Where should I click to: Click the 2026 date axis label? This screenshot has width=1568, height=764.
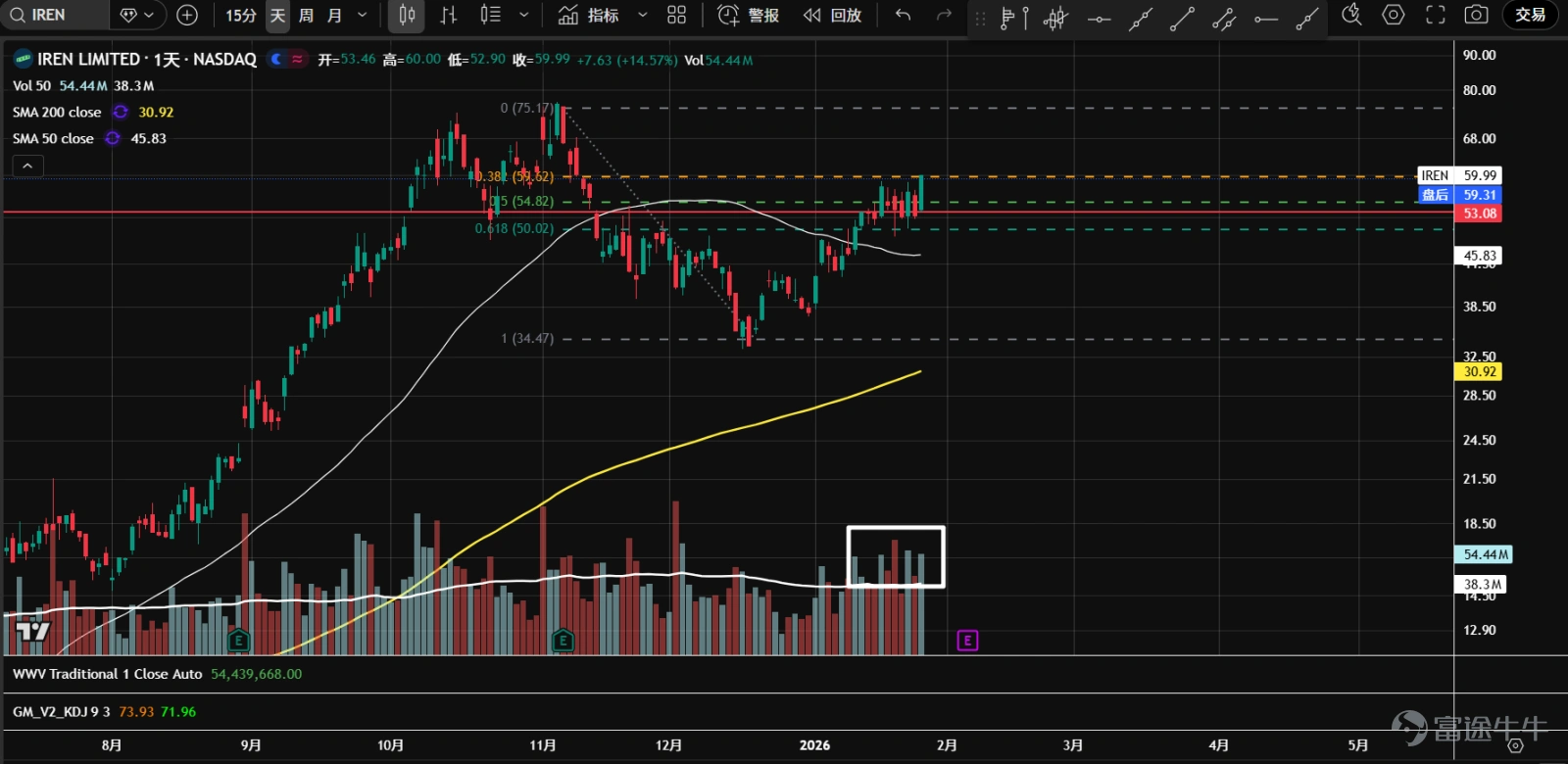814,745
